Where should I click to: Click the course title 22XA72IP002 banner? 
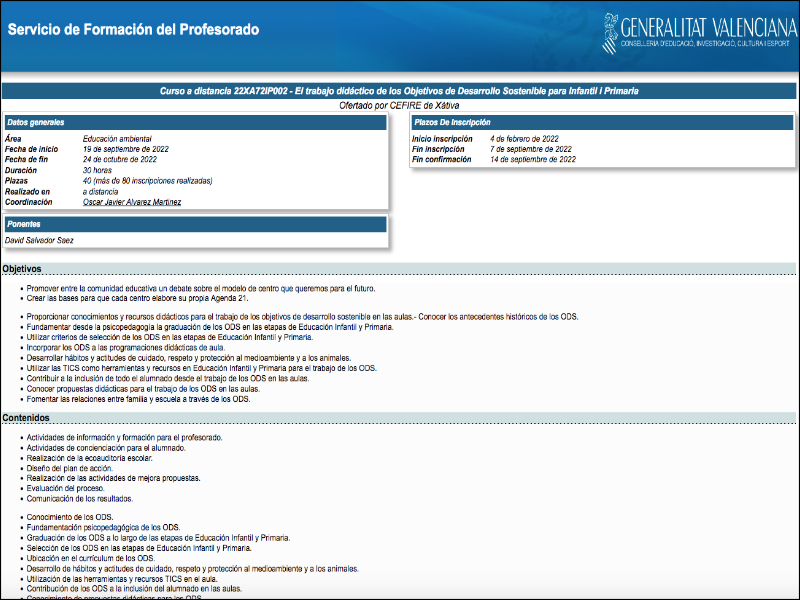(399, 91)
